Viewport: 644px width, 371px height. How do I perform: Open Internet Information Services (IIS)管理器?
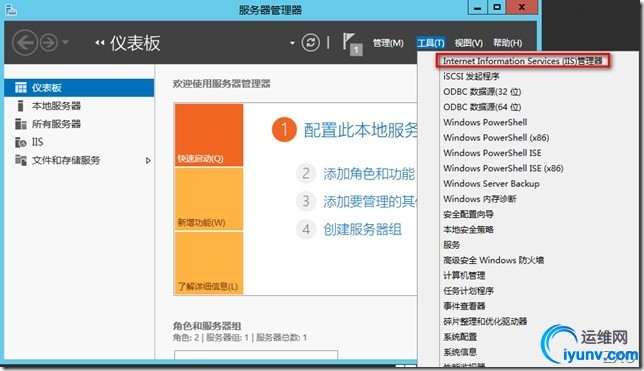pyautogui.click(x=522, y=61)
